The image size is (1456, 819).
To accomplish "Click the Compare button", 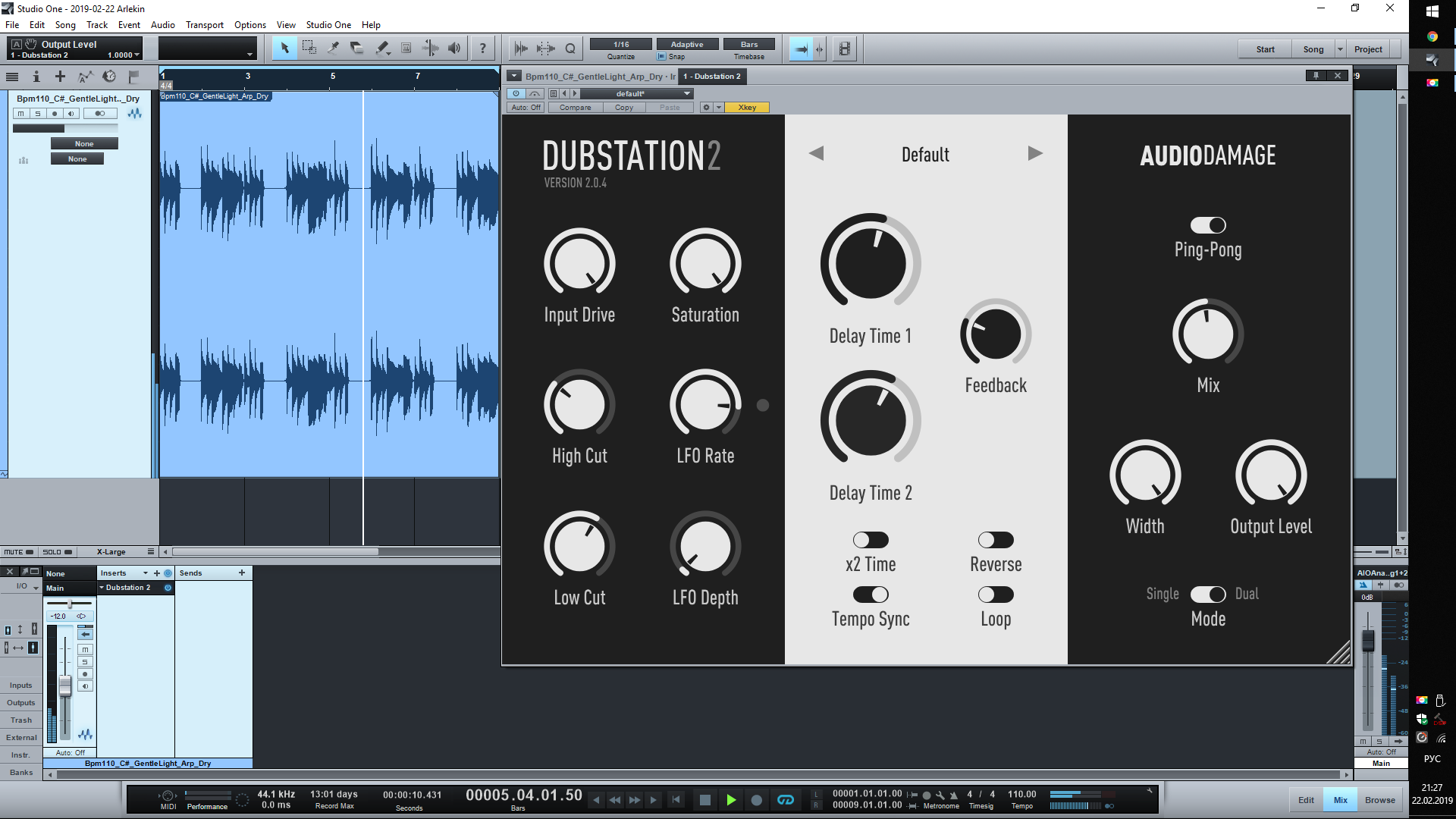I will 575,108.
